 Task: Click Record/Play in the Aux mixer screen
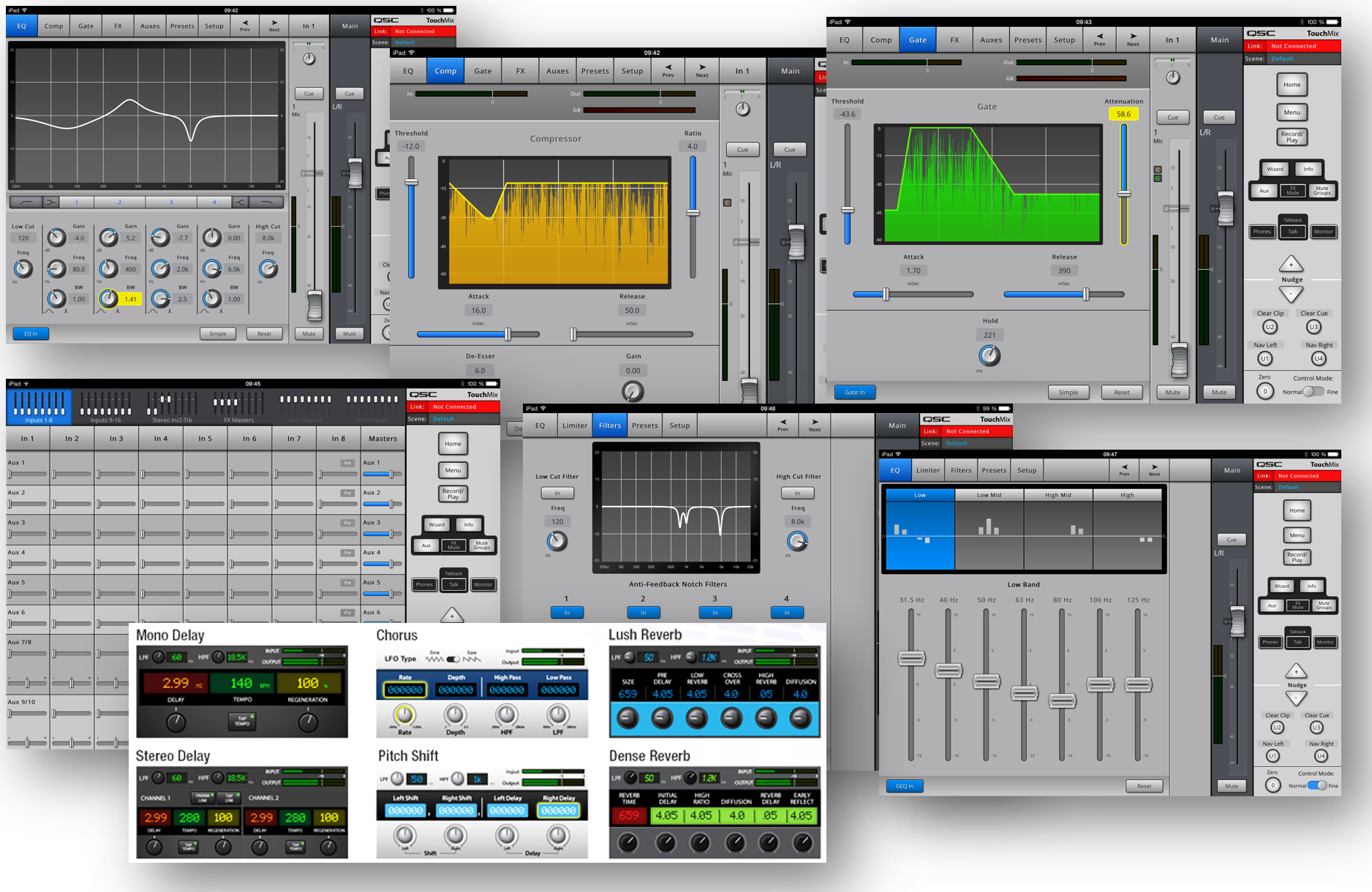tap(453, 494)
